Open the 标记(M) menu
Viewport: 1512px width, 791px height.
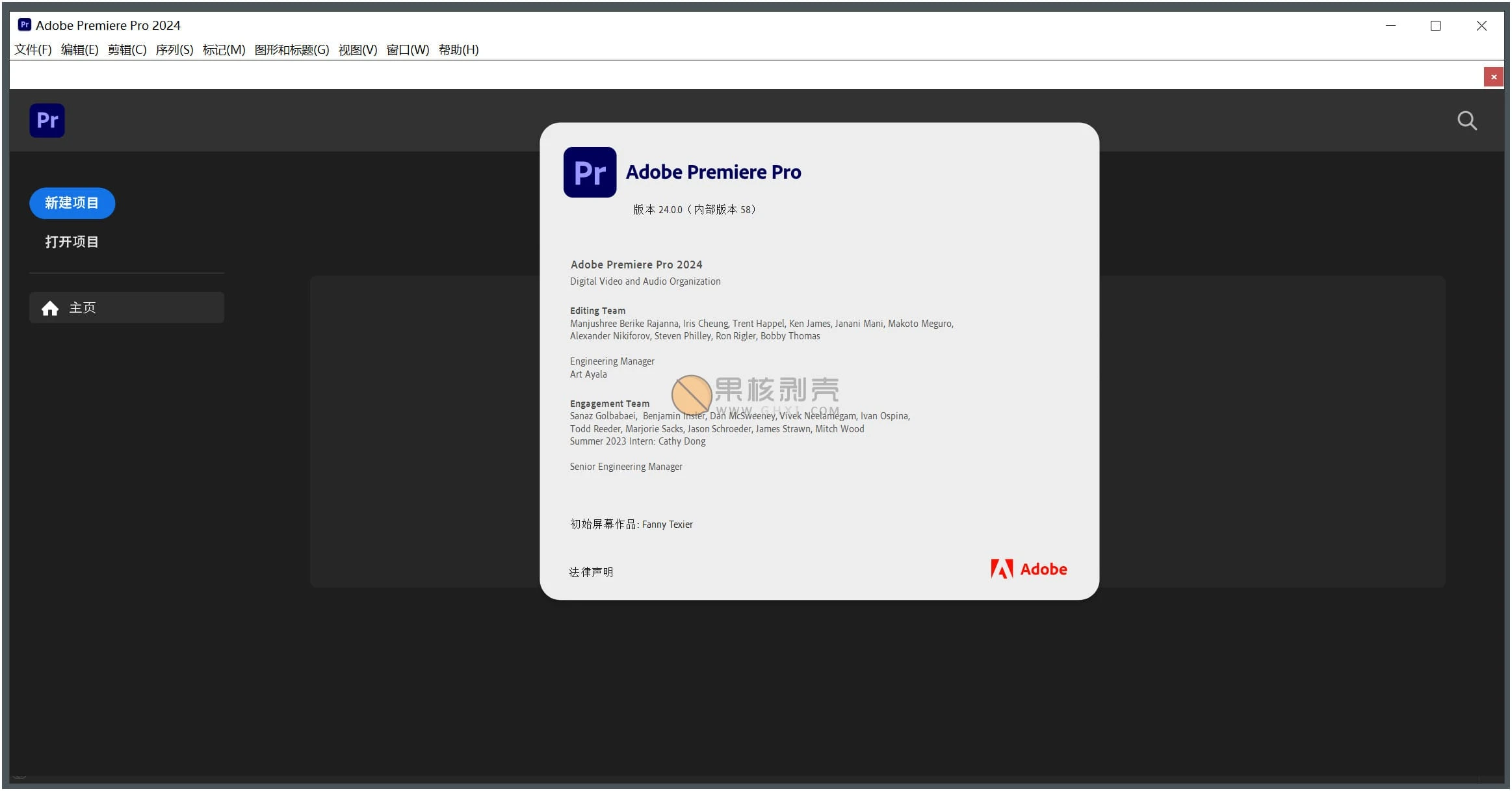click(x=224, y=49)
